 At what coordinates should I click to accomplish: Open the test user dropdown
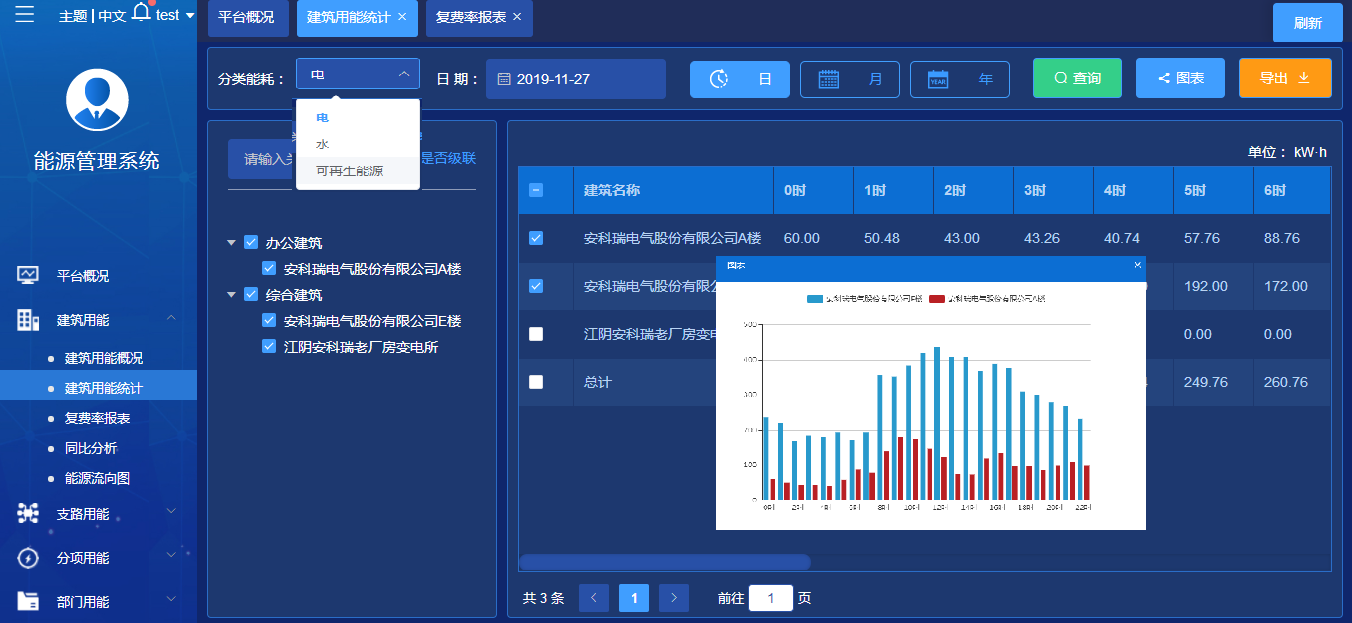pos(175,15)
